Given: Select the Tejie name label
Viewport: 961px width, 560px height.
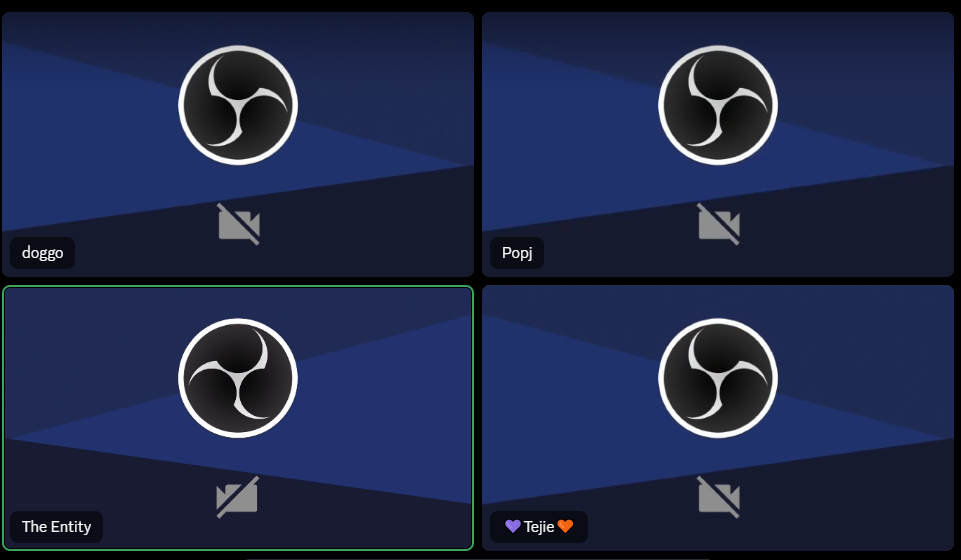Looking at the screenshot, I should pos(539,527).
